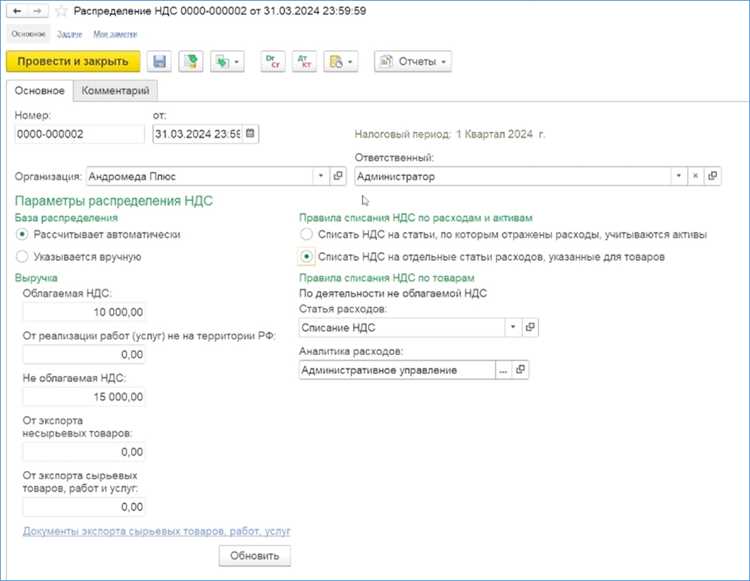Select 'Рассчитывает автоматически' radio option
The height and width of the screenshot is (581, 750).
(22, 234)
